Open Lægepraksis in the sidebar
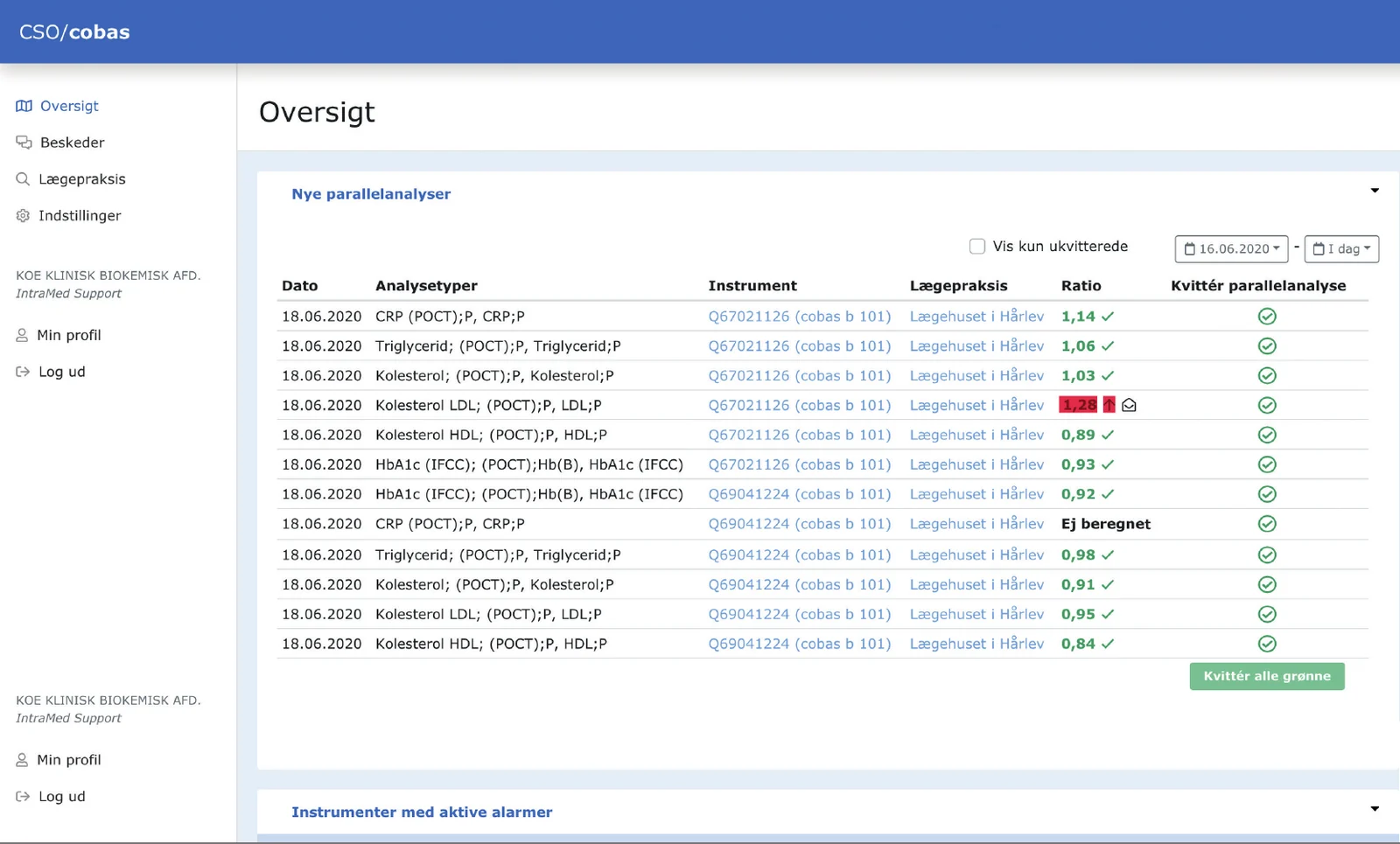This screenshot has width=1400, height=844. (x=71, y=179)
